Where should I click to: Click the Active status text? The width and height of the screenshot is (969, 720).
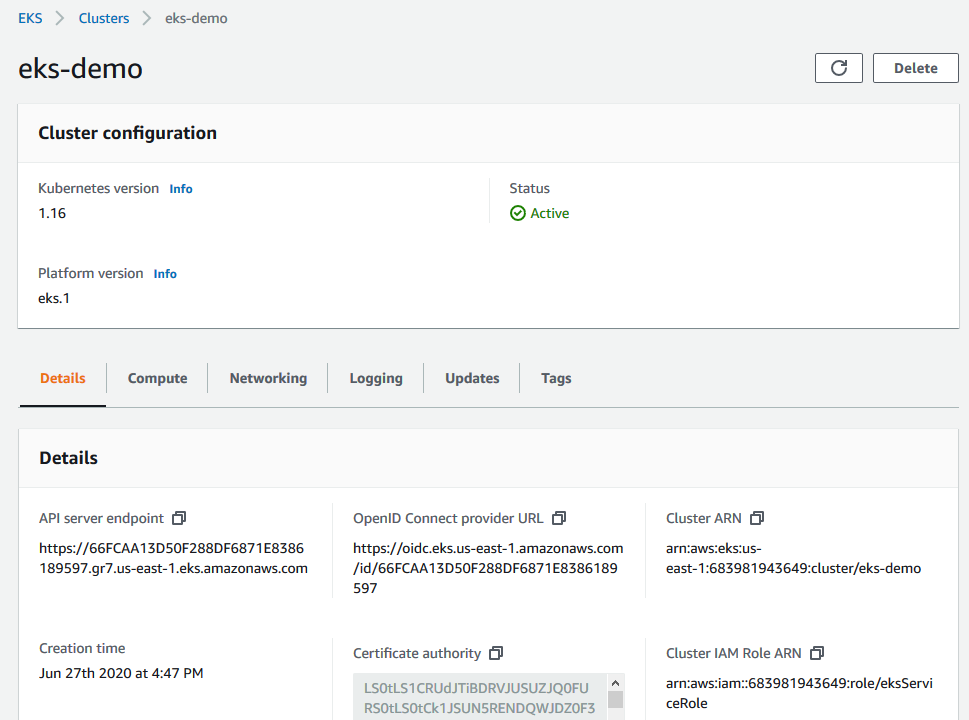click(549, 213)
